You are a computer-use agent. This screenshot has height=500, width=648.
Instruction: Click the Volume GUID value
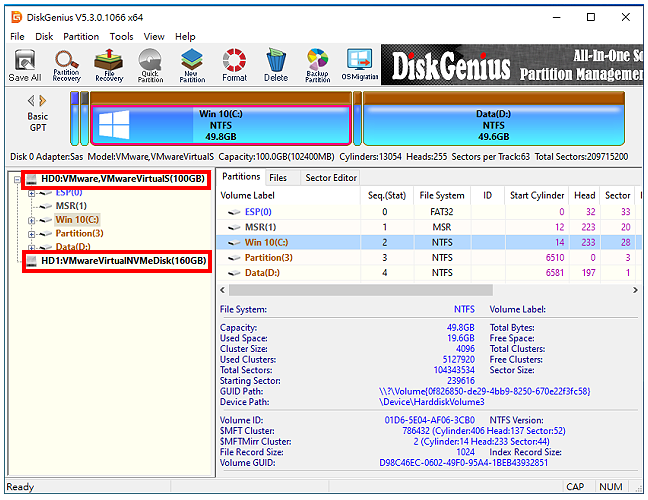click(x=463, y=463)
